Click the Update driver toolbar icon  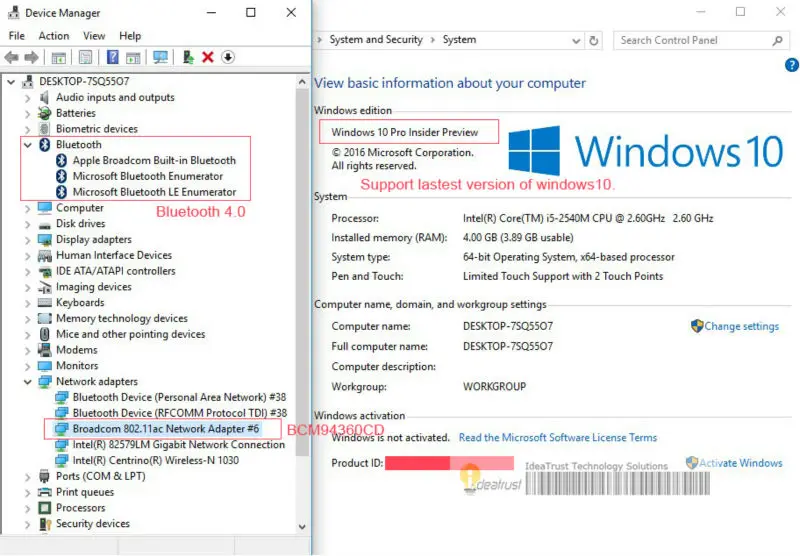tap(188, 57)
